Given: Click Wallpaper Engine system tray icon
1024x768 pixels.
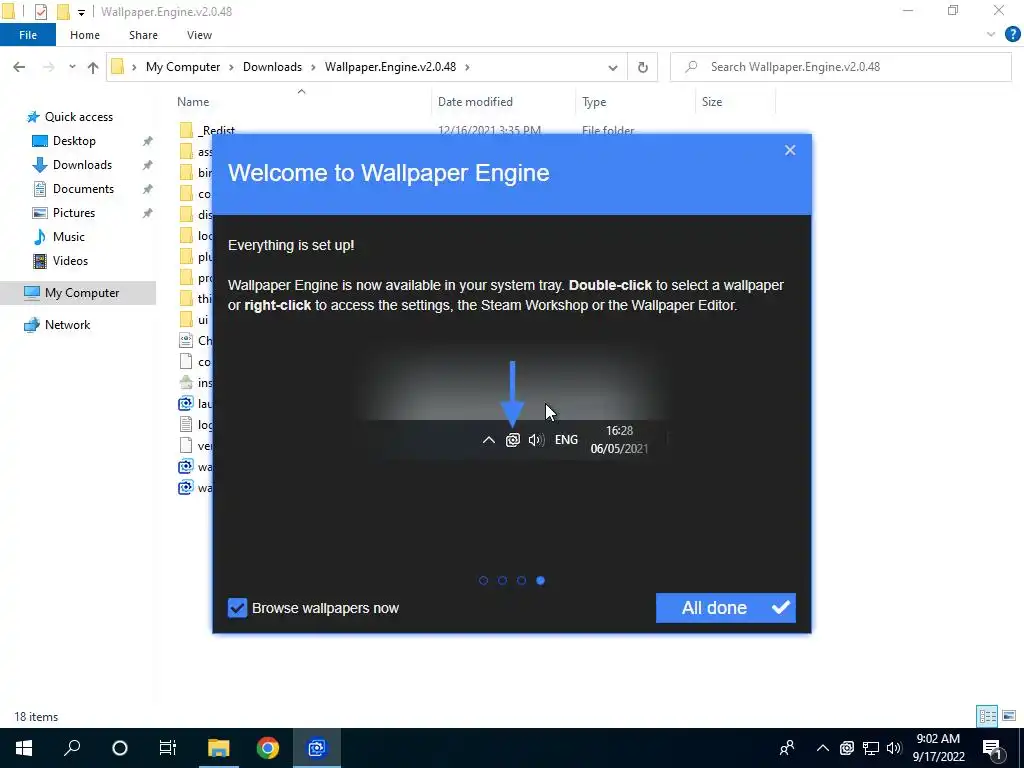Looking at the screenshot, I should pos(847,748).
